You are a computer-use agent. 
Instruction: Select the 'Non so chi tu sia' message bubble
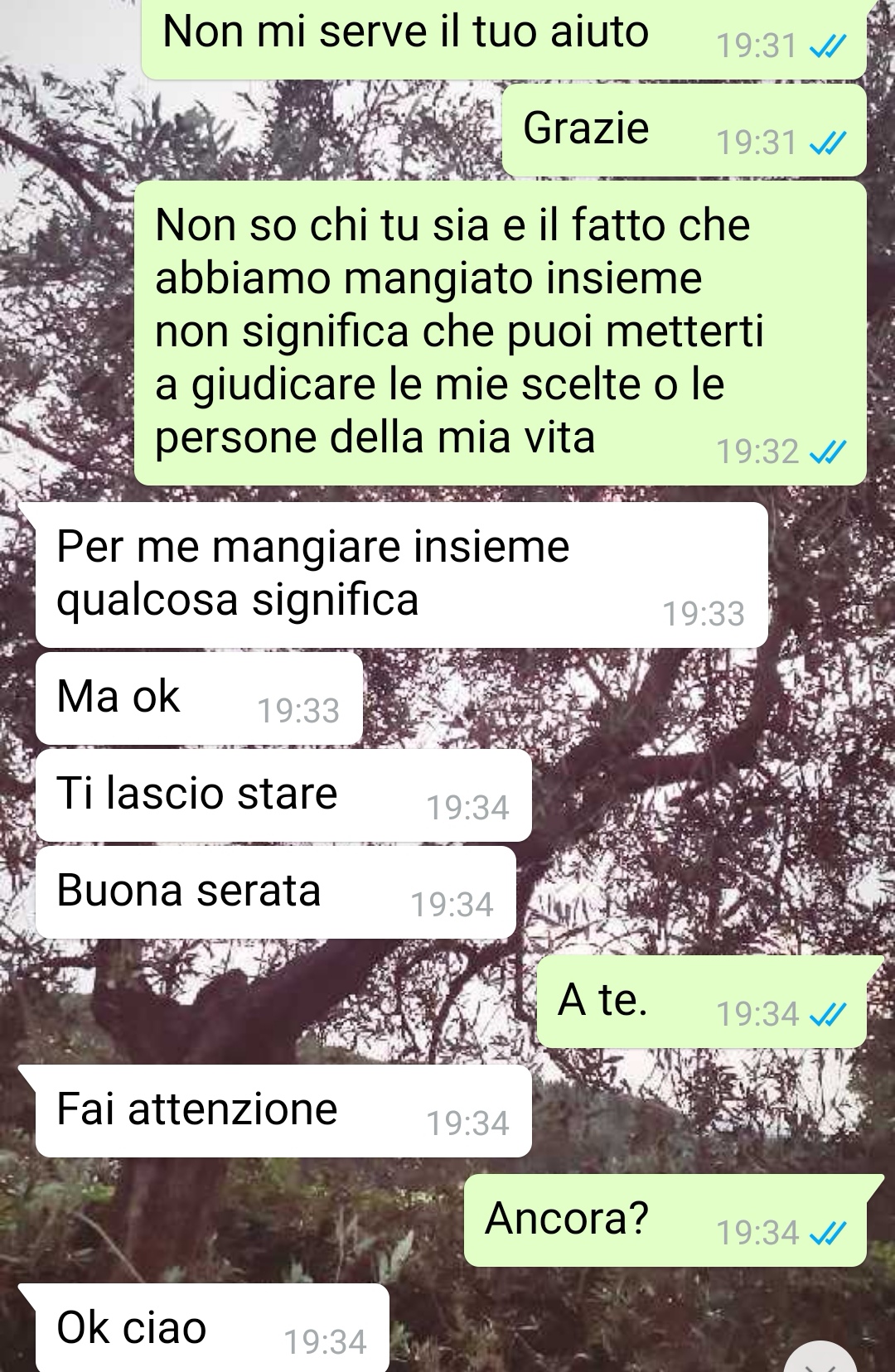pyautogui.click(x=501, y=333)
